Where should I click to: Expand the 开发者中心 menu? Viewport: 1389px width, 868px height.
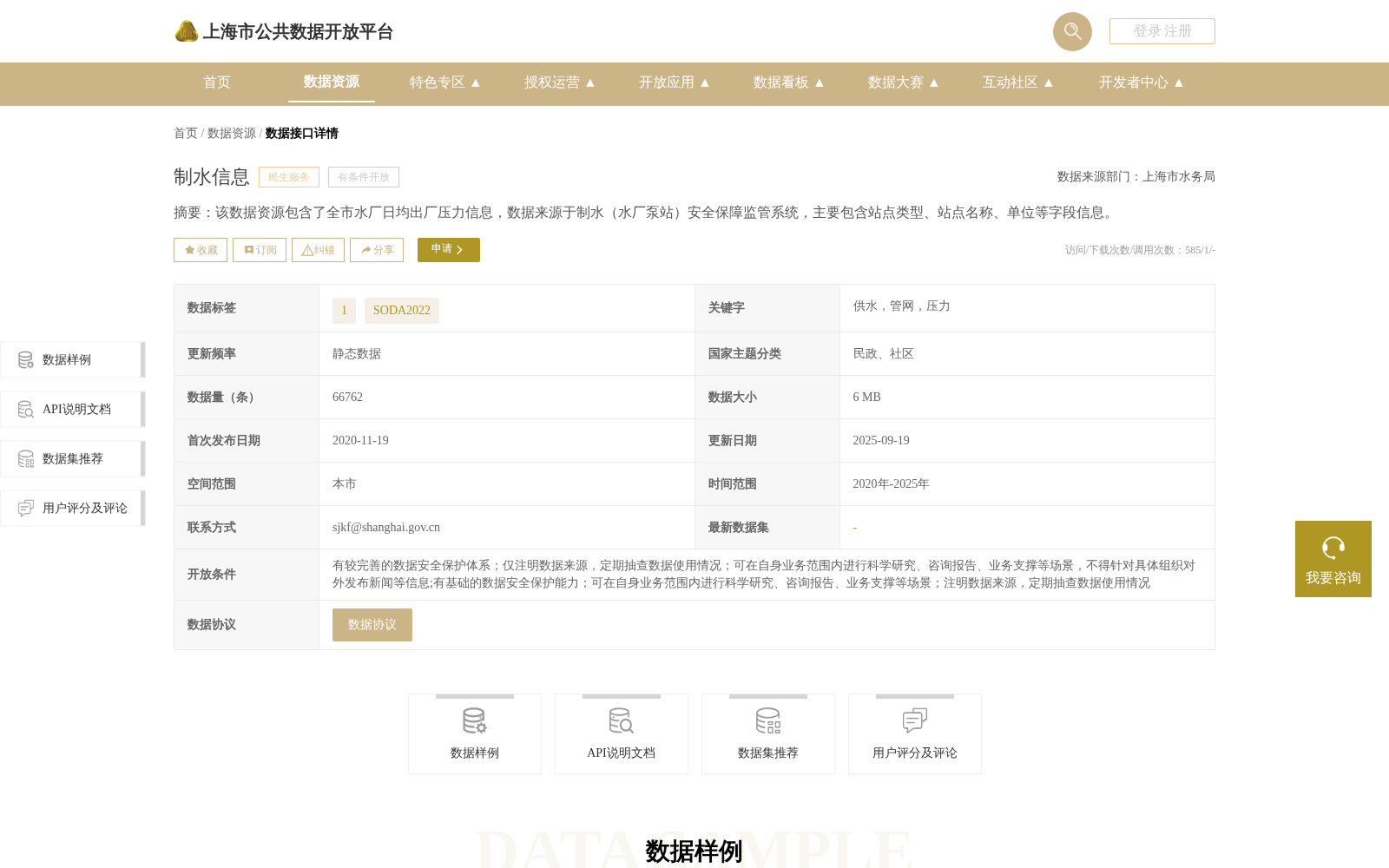pyautogui.click(x=1142, y=82)
